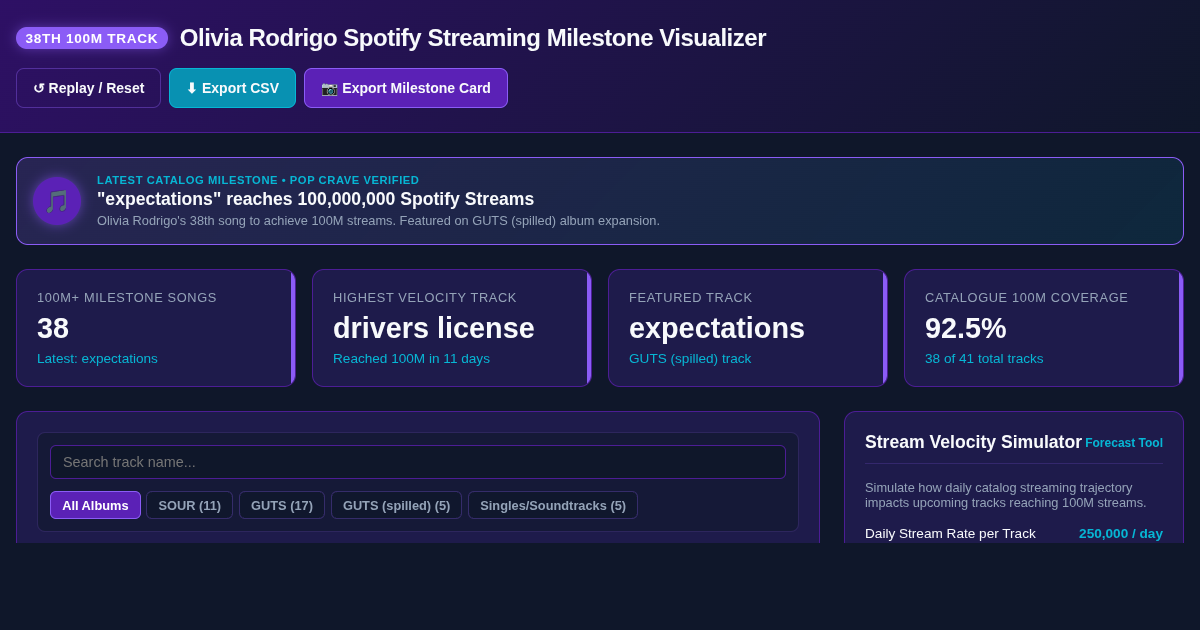Image resolution: width=1200 pixels, height=630 pixels.
Task: Export data with Export CSV button
Action: tap(232, 88)
